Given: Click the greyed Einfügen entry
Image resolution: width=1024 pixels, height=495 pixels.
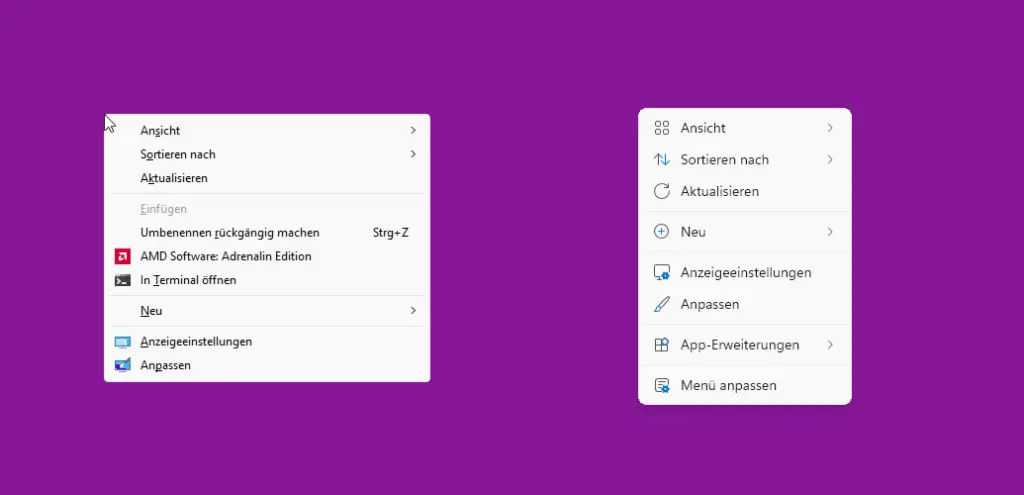Looking at the screenshot, I should click(267, 209).
